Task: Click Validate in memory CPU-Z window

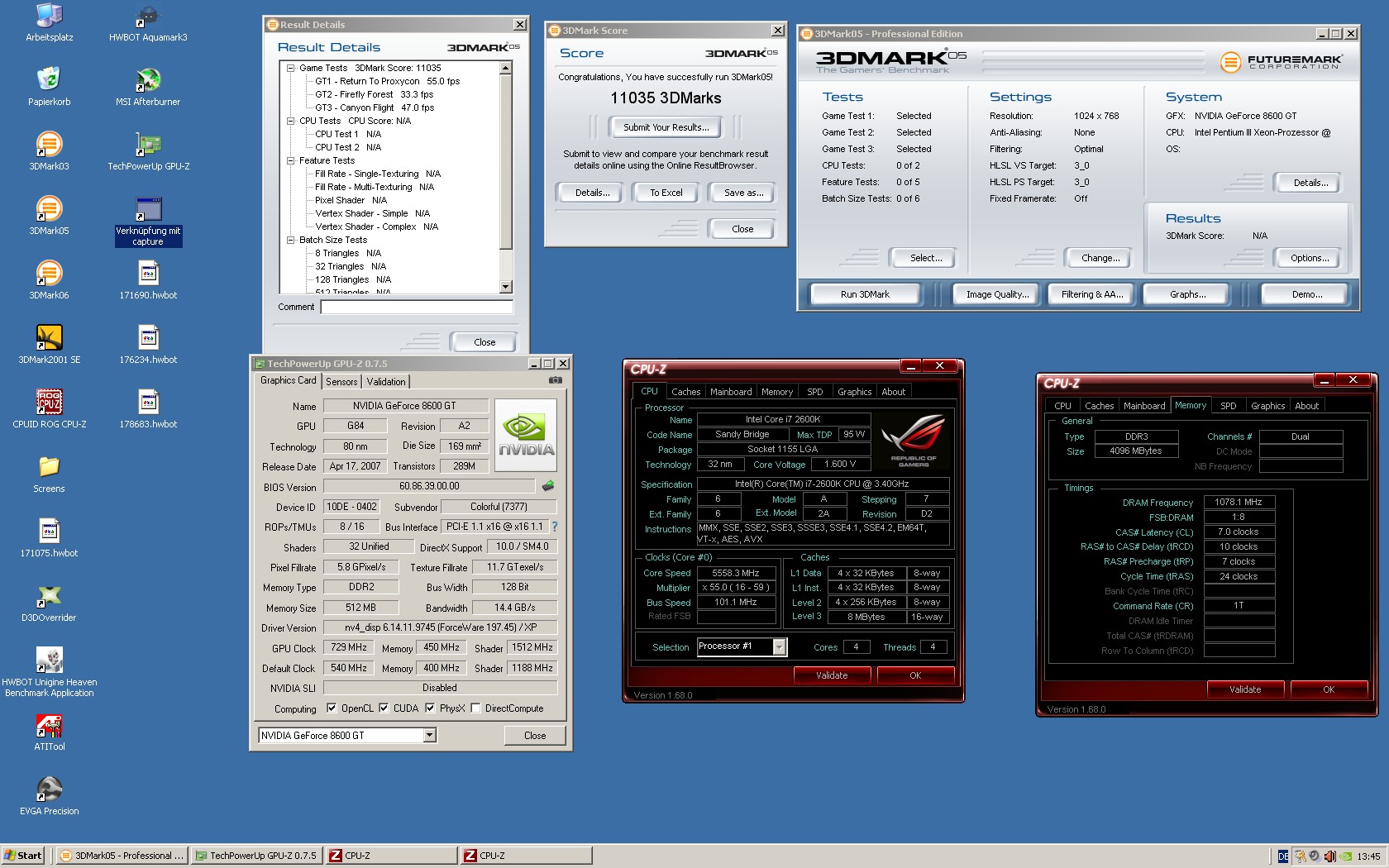Action: (1244, 689)
